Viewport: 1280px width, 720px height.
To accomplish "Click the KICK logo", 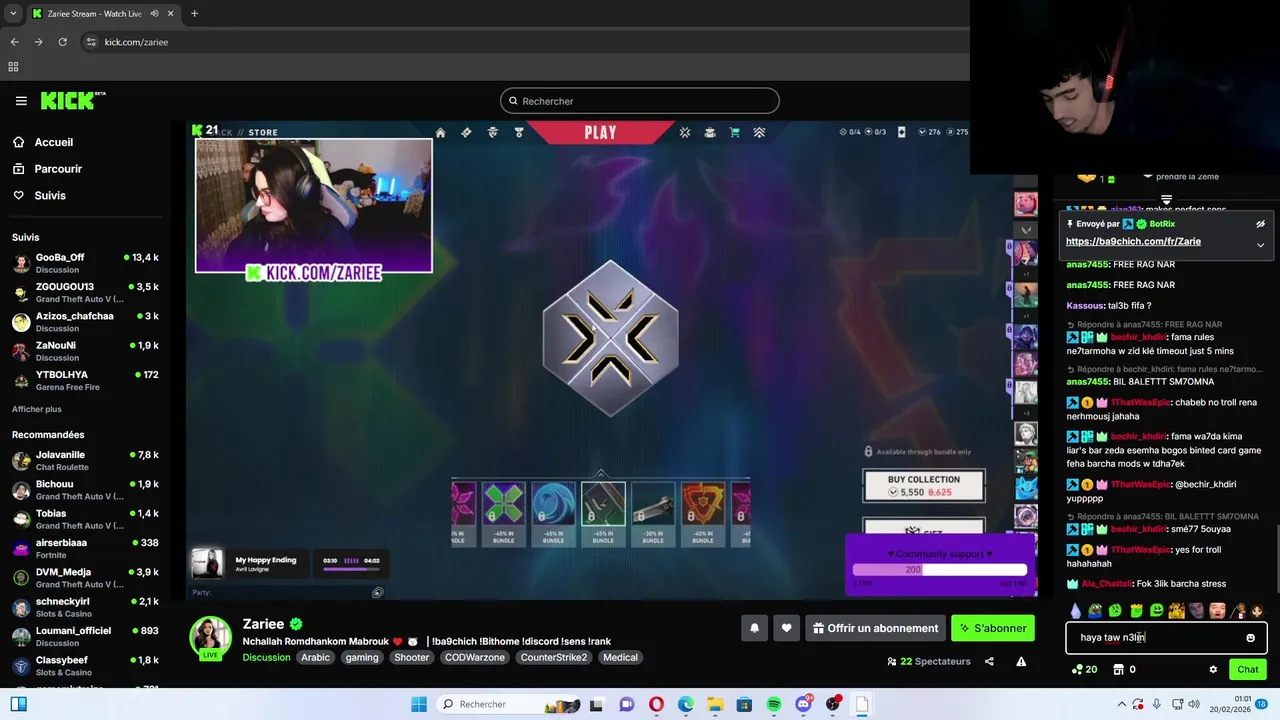I will 73,101.
